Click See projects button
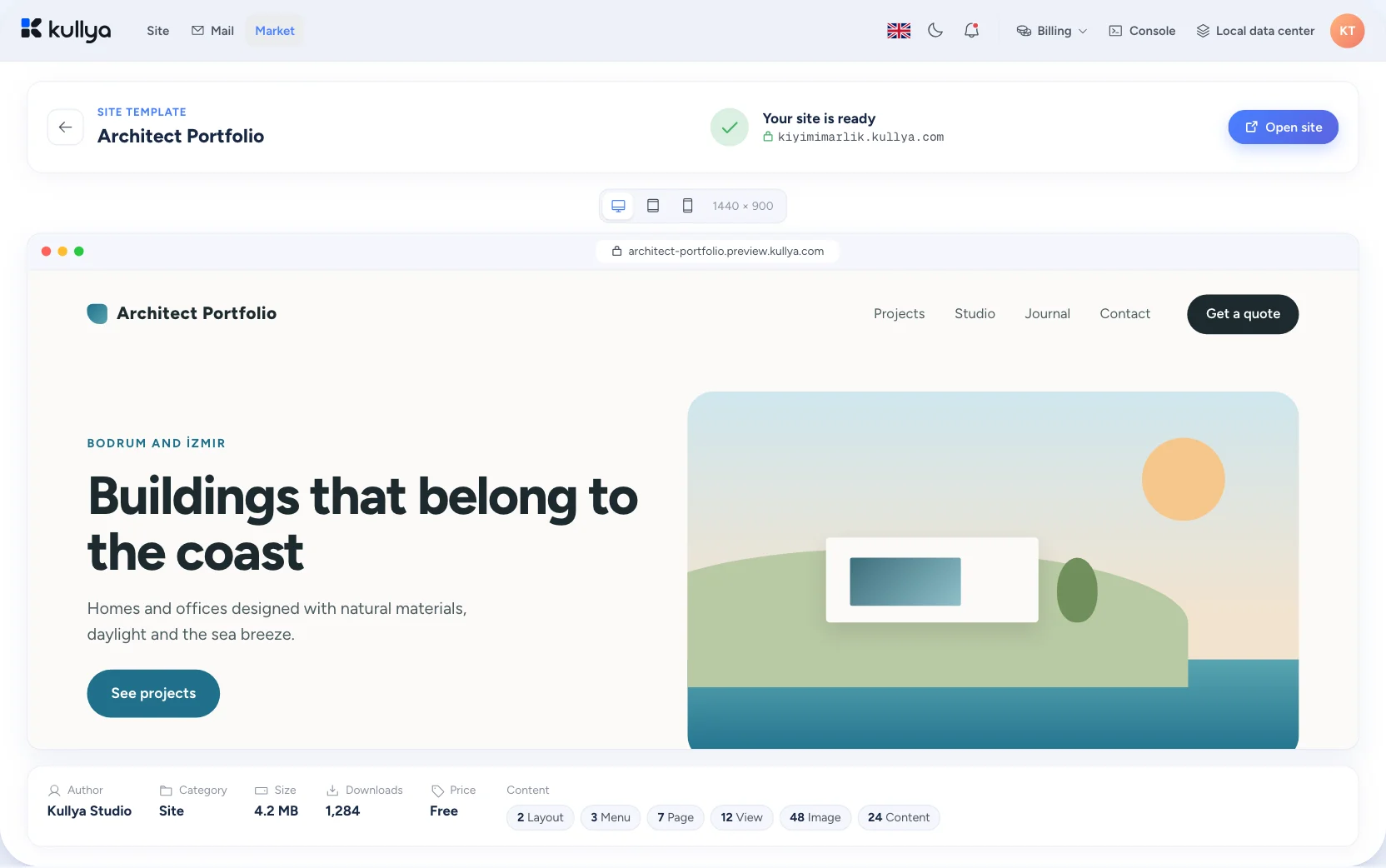Image resolution: width=1386 pixels, height=868 pixels. click(153, 694)
